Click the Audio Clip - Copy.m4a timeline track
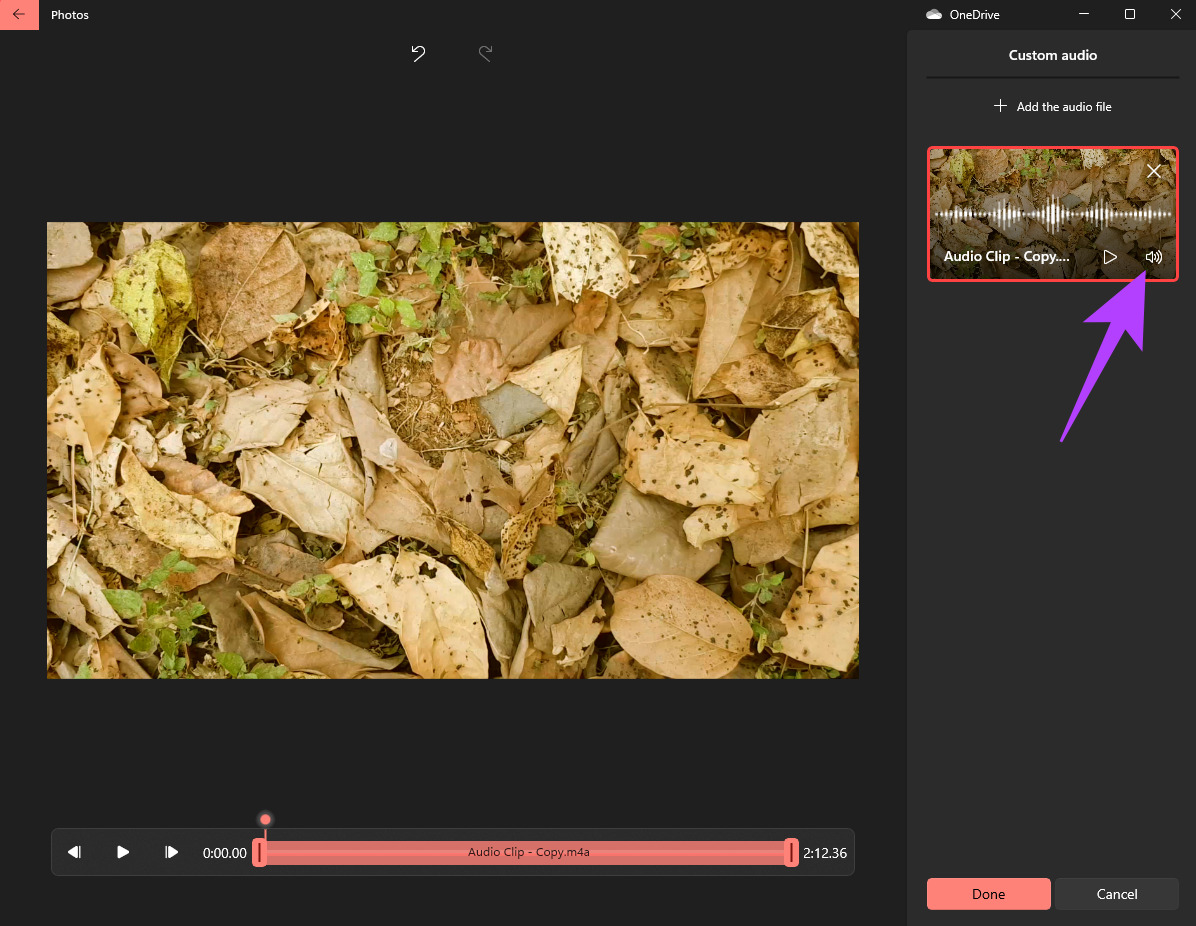This screenshot has width=1196, height=926. point(528,853)
